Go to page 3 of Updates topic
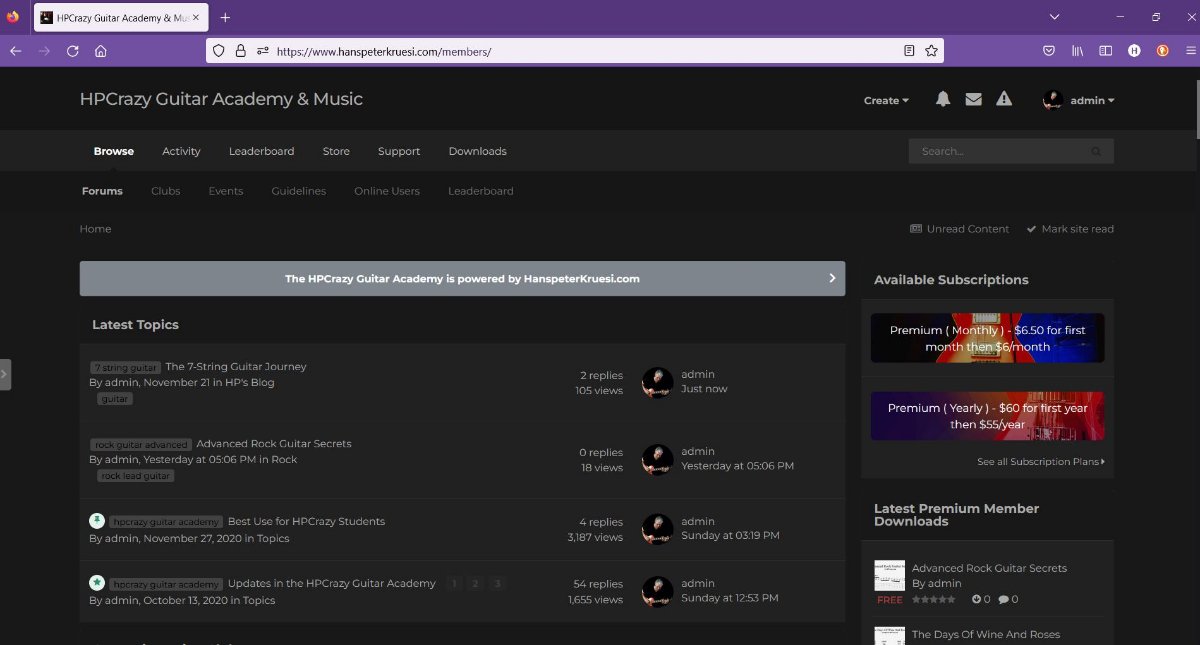The width and height of the screenshot is (1200, 645). pyautogui.click(x=497, y=584)
